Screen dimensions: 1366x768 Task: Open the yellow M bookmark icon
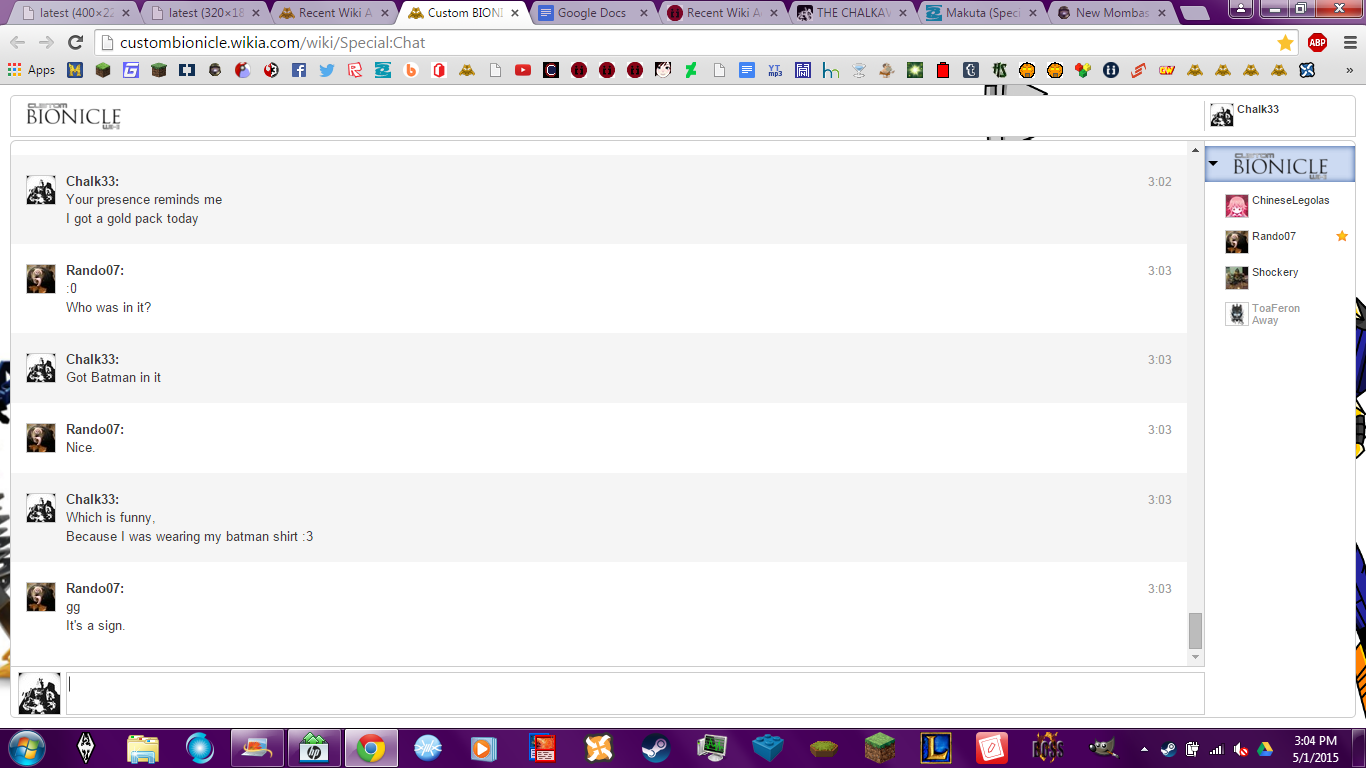(75, 70)
